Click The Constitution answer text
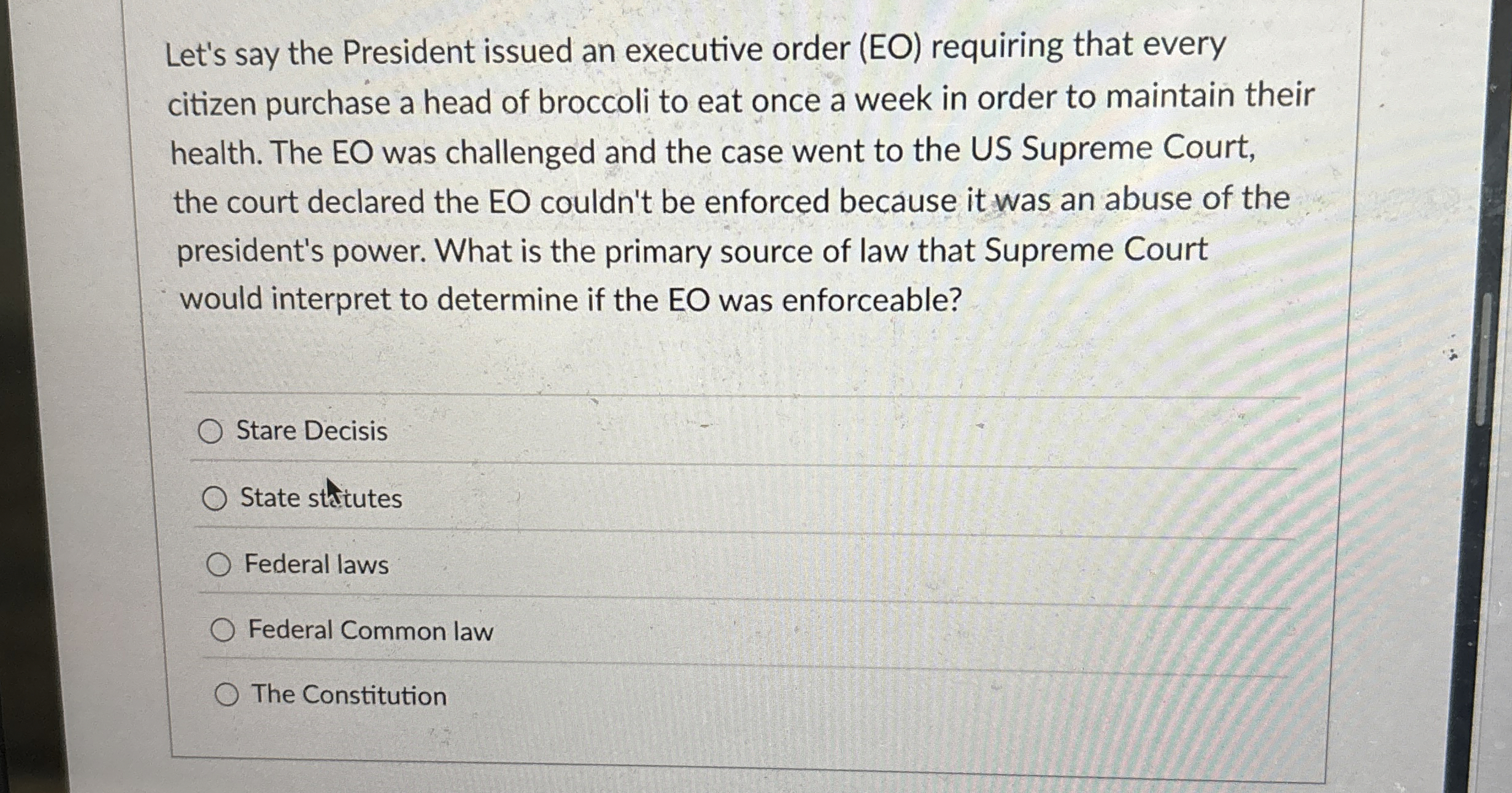 point(350,695)
